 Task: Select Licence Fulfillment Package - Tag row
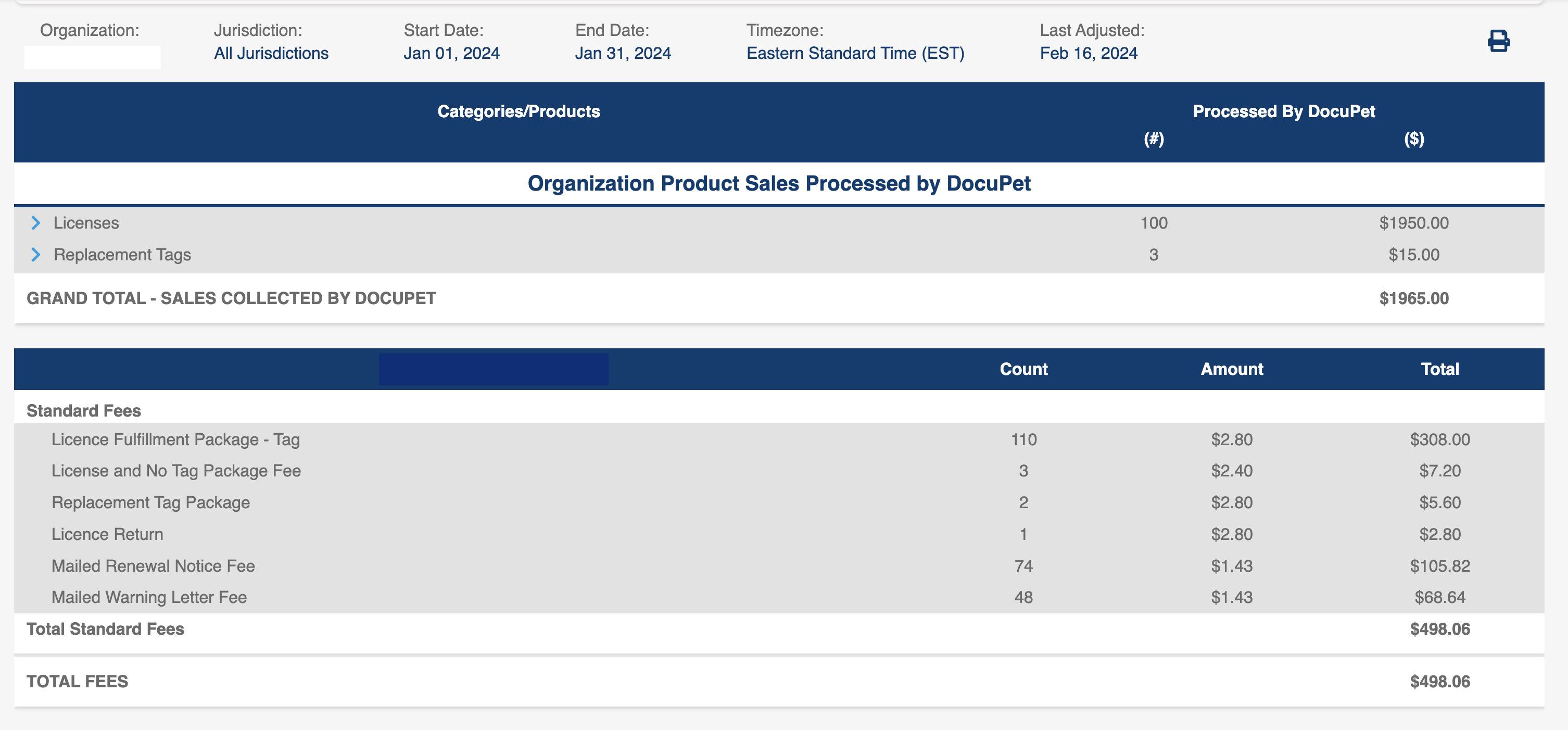[779, 439]
